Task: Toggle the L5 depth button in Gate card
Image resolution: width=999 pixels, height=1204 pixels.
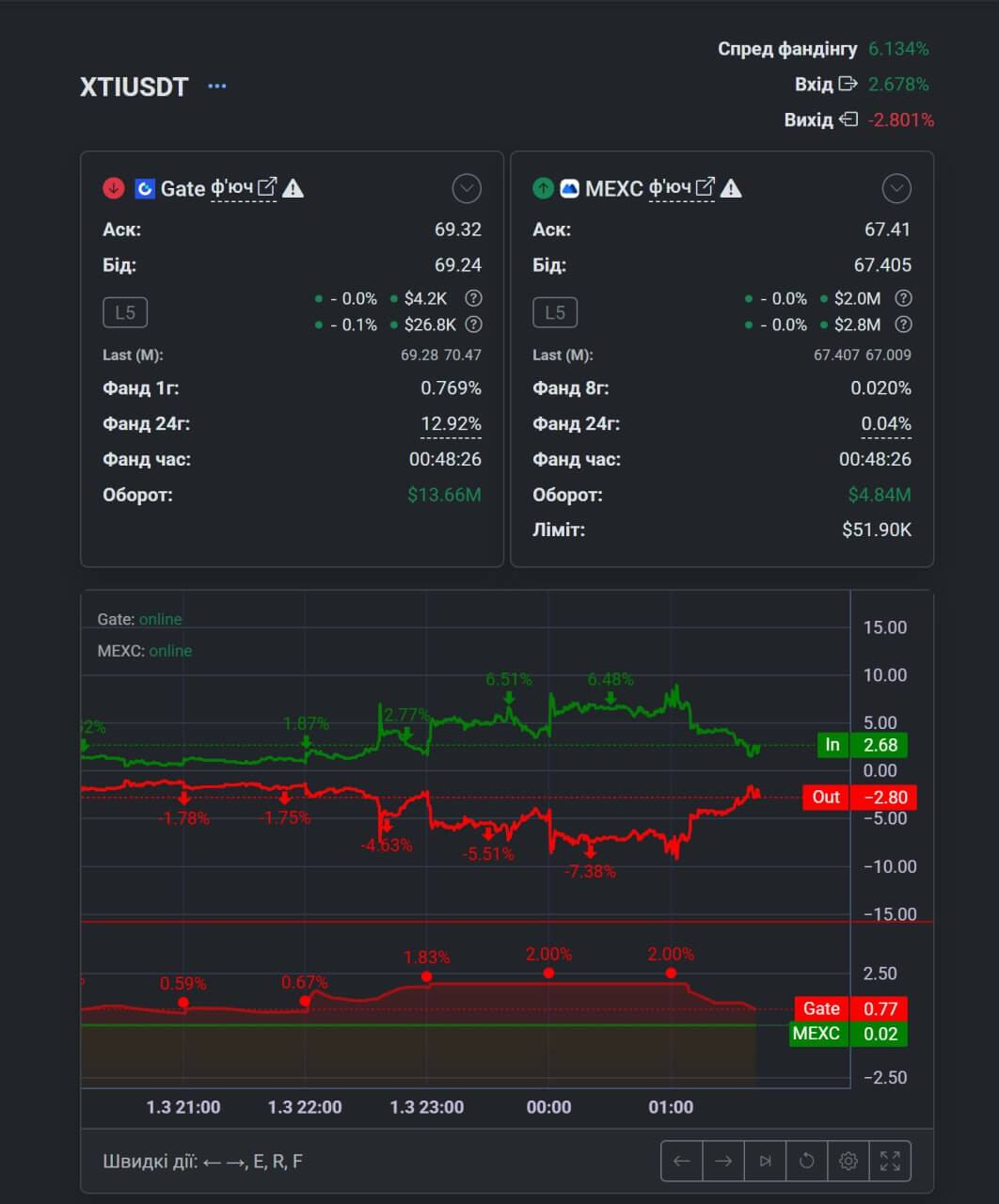Action: click(x=125, y=312)
